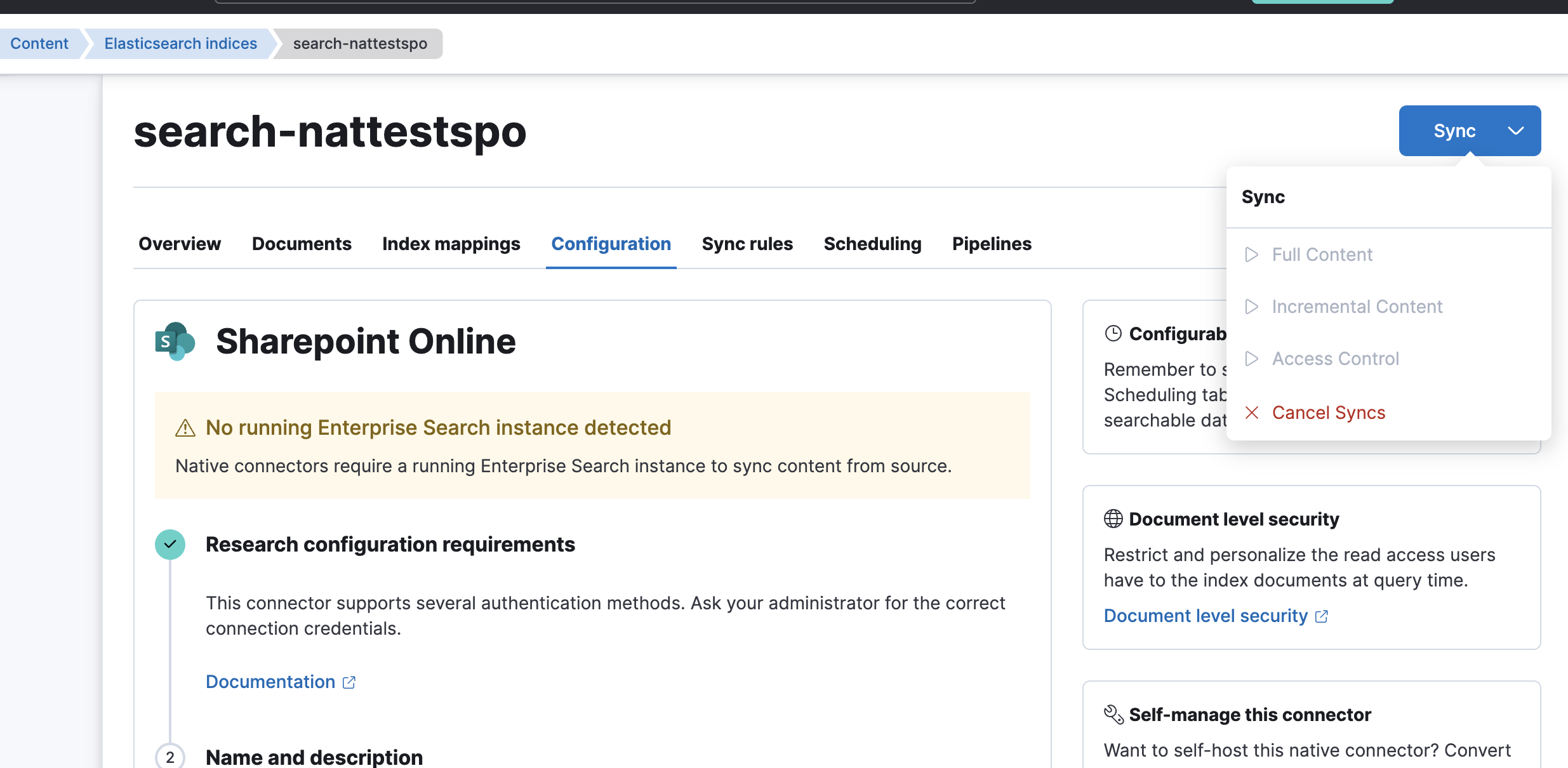Click the Document level security card heading
Image resolution: width=1568 pixels, height=768 pixels.
(x=1234, y=519)
